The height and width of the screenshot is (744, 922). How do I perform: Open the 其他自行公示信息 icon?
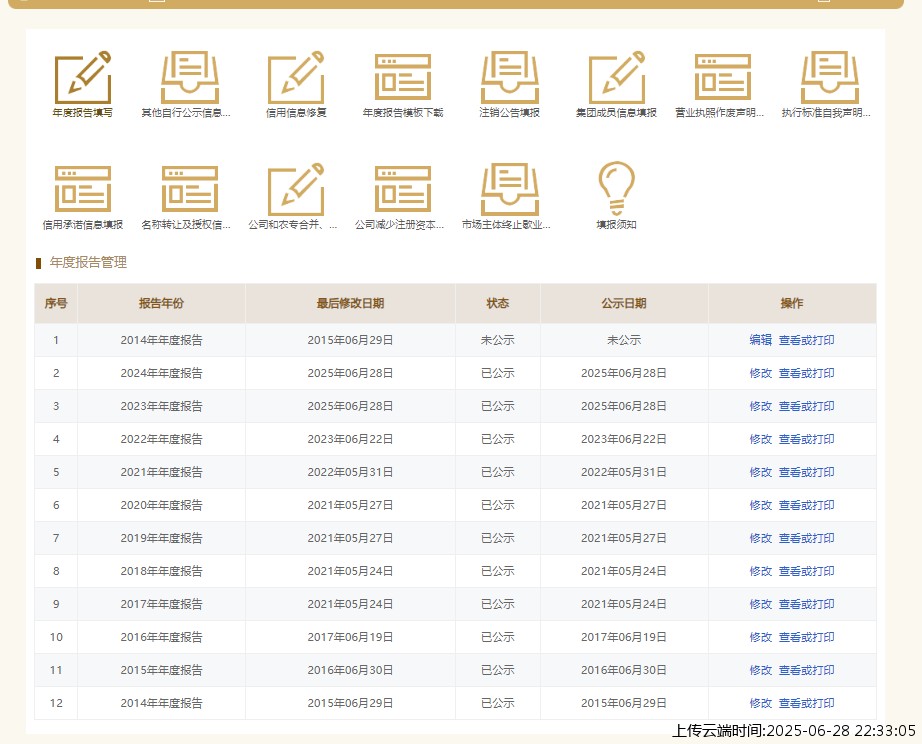[190, 77]
